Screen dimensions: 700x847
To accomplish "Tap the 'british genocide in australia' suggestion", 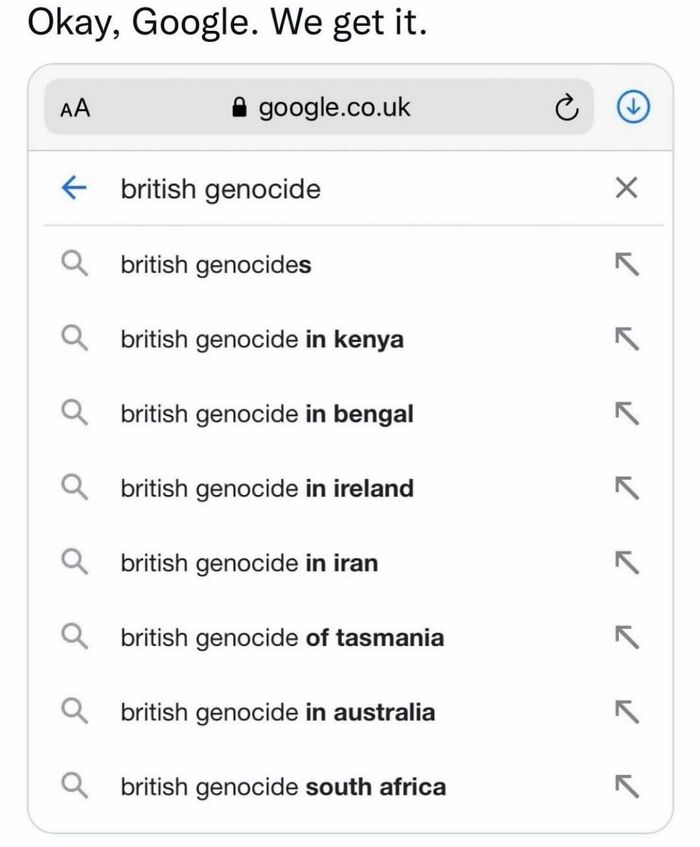I will point(278,713).
